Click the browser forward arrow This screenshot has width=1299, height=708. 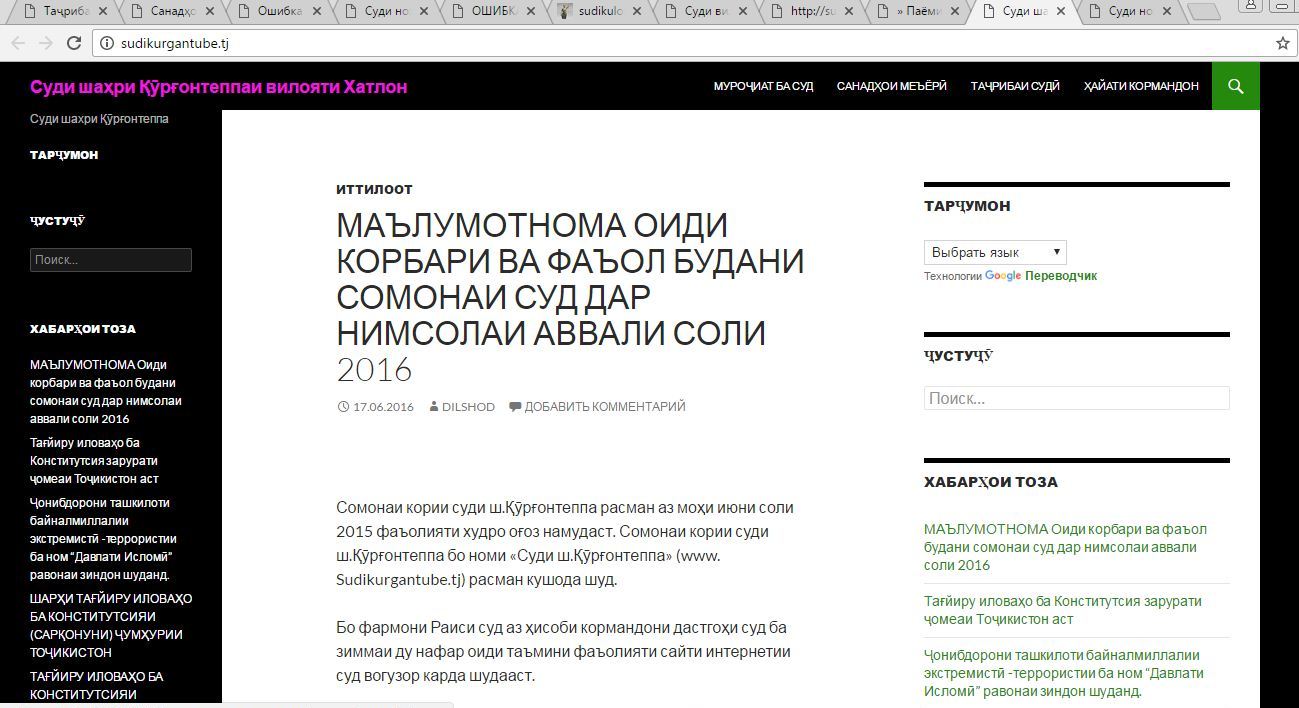tap(45, 43)
